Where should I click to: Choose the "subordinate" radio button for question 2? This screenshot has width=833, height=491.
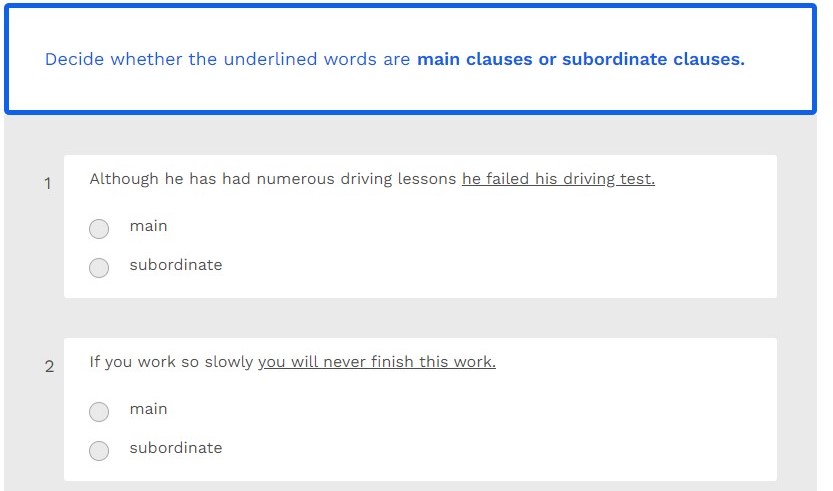pyautogui.click(x=99, y=451)
